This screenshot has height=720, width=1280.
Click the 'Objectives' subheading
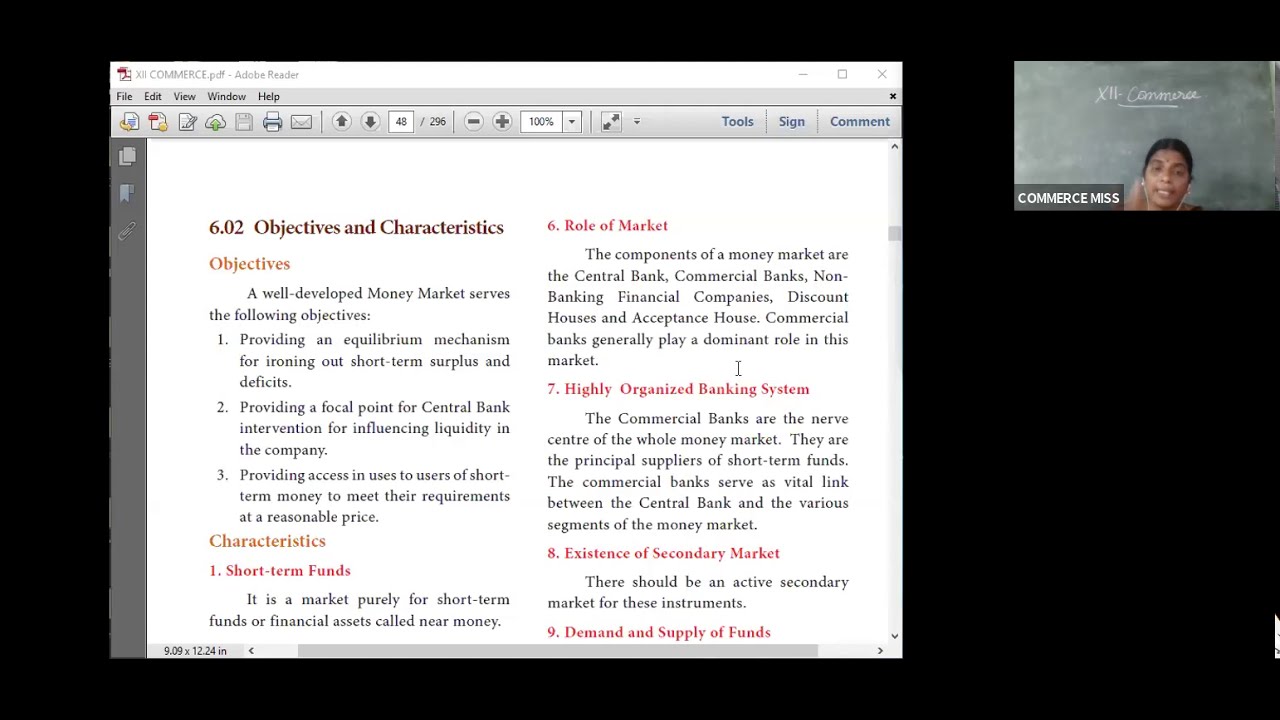249,263
